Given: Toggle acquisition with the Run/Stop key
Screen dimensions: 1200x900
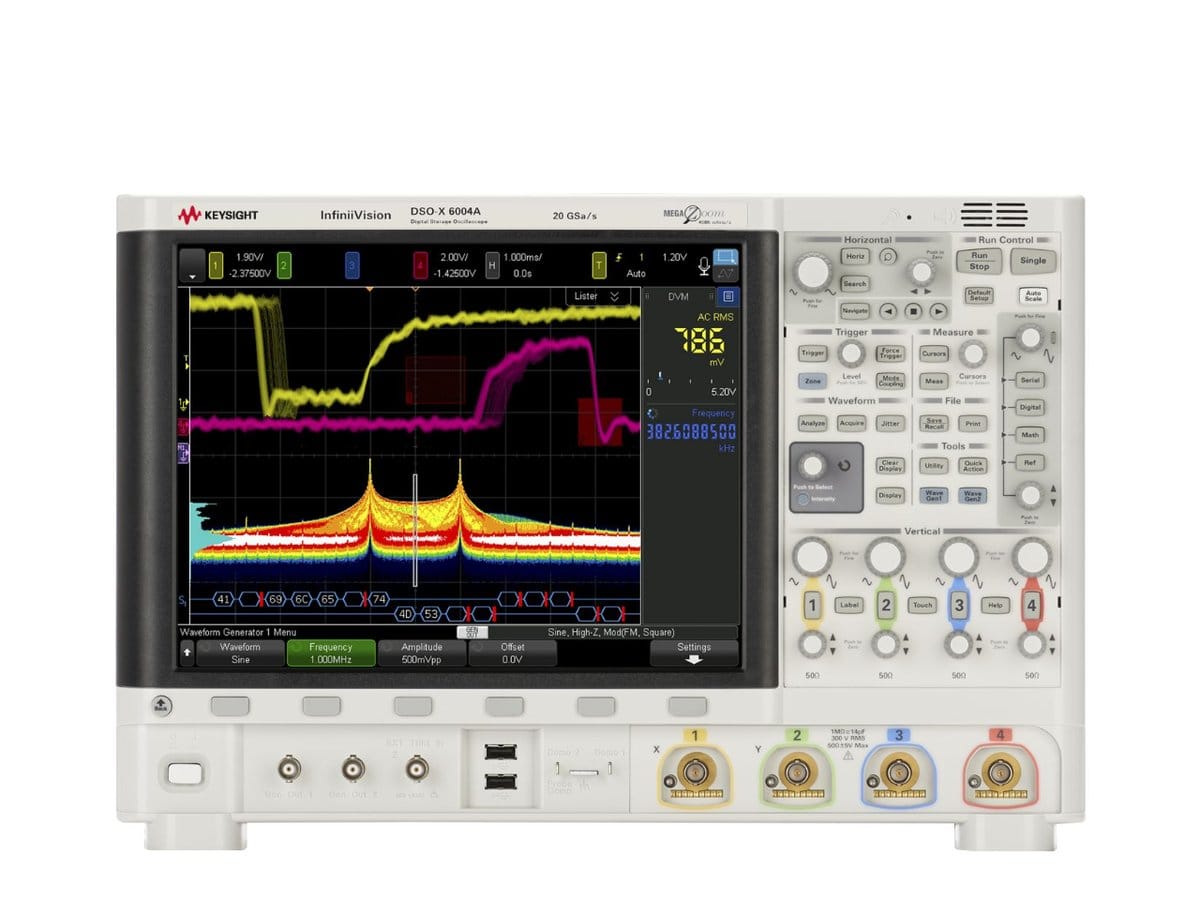Looking at the screenshot, I should [x=979, y=261].
